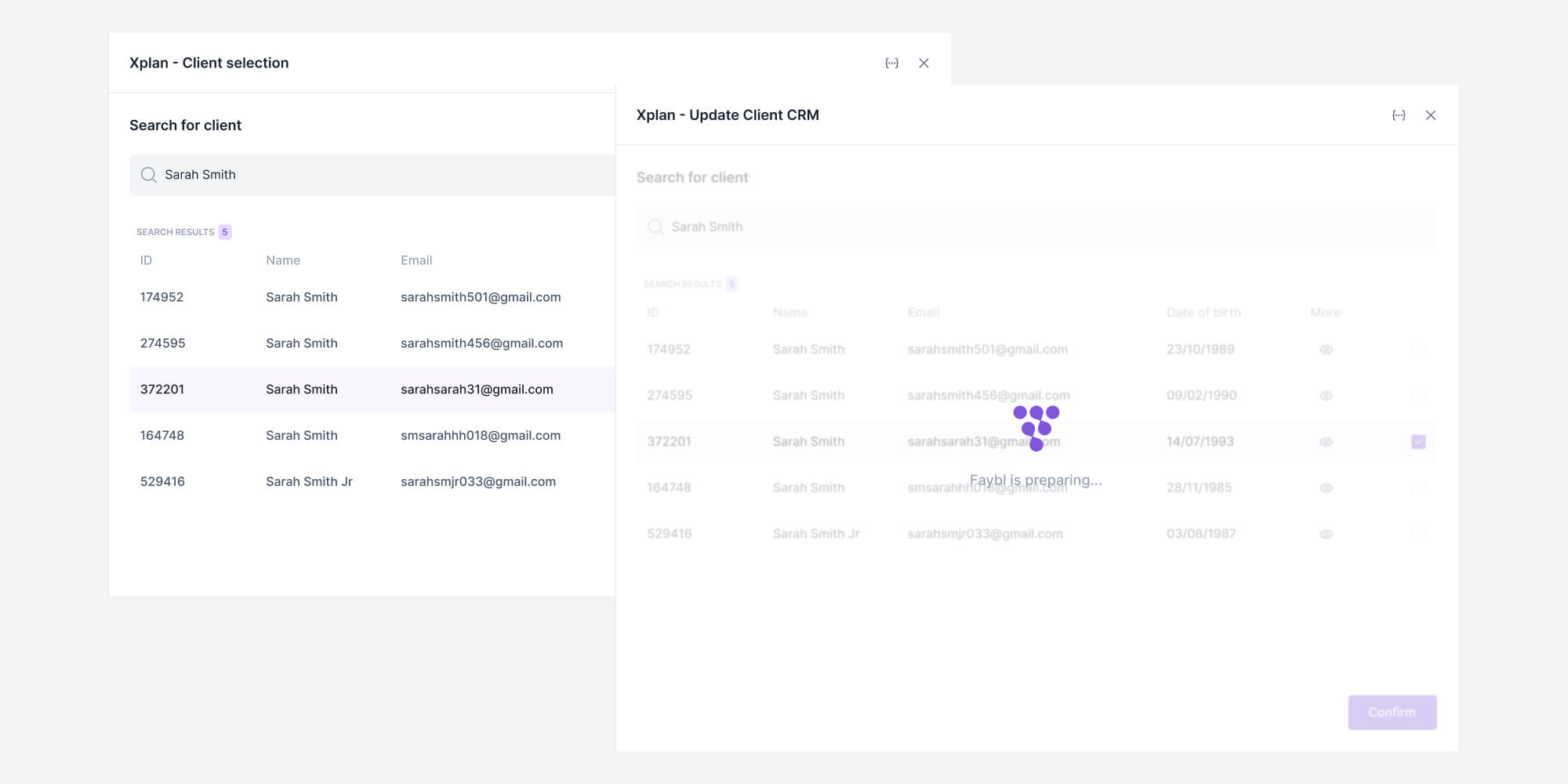The image size is (1568, 784).
Task: Click date of birth 09/02/1990
Action: click(x=1201, y=396)
